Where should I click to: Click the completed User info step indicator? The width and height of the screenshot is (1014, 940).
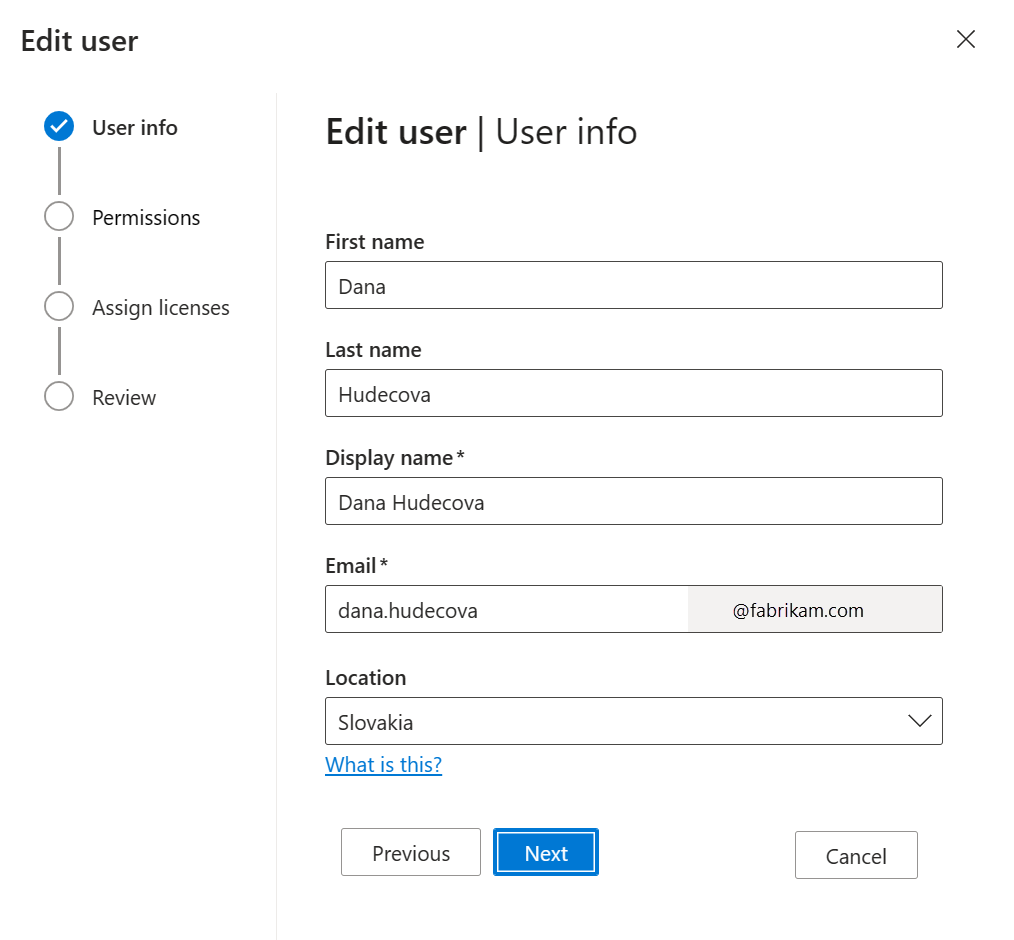58,126
